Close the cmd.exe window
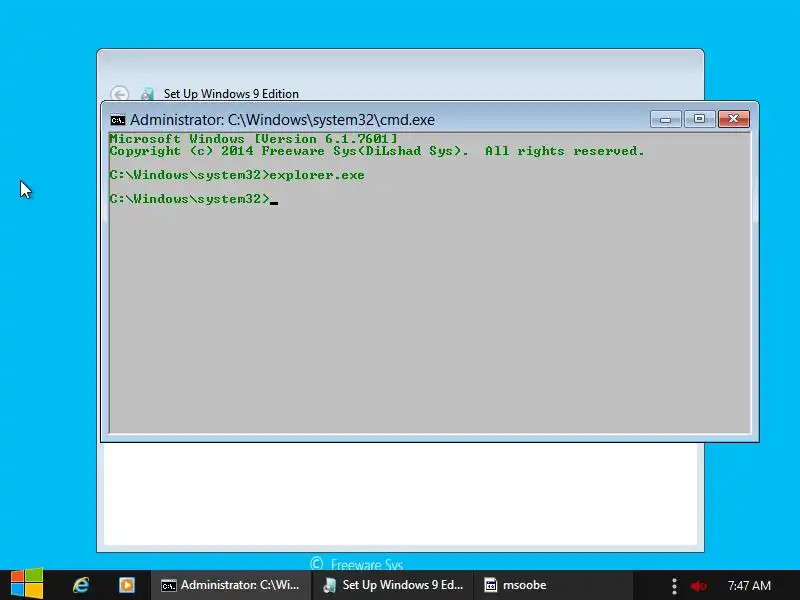Image resolution: width=800 pixels, height=600 pixels. pos(734,119)
